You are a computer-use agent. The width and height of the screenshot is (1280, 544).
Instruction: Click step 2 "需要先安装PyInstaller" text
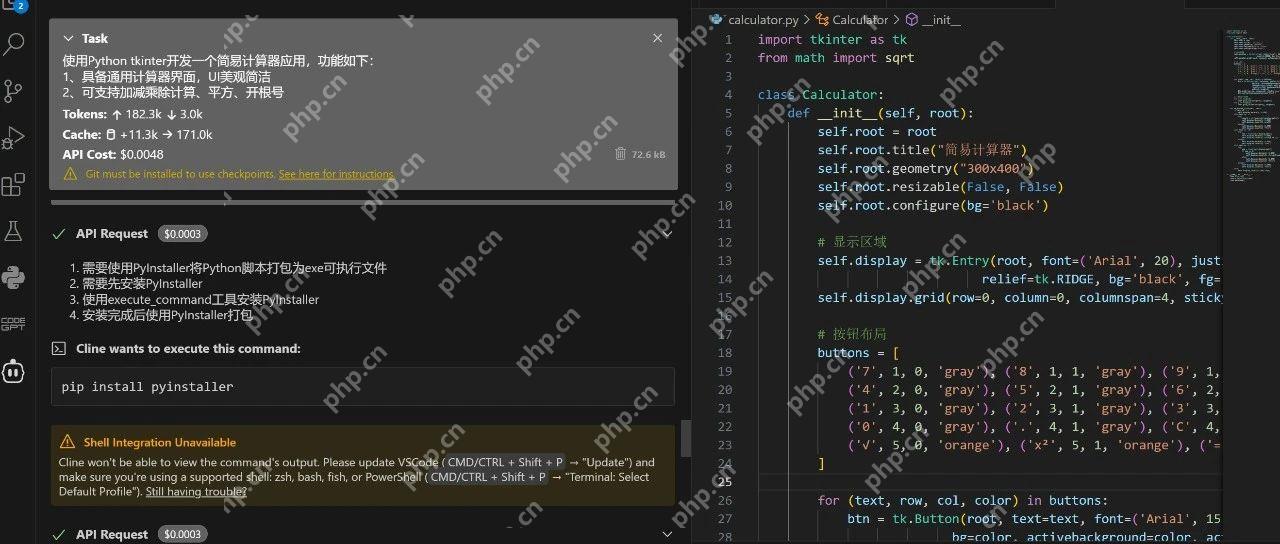click(142, 284)
